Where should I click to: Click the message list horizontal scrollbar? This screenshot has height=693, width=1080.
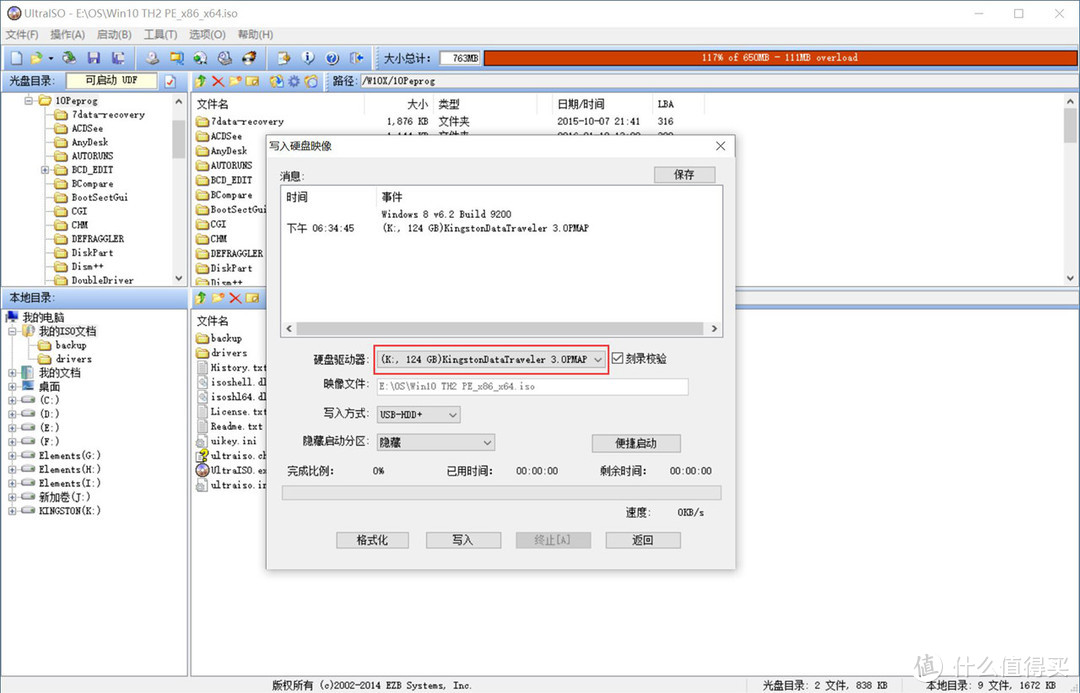[x=501, y=329]
